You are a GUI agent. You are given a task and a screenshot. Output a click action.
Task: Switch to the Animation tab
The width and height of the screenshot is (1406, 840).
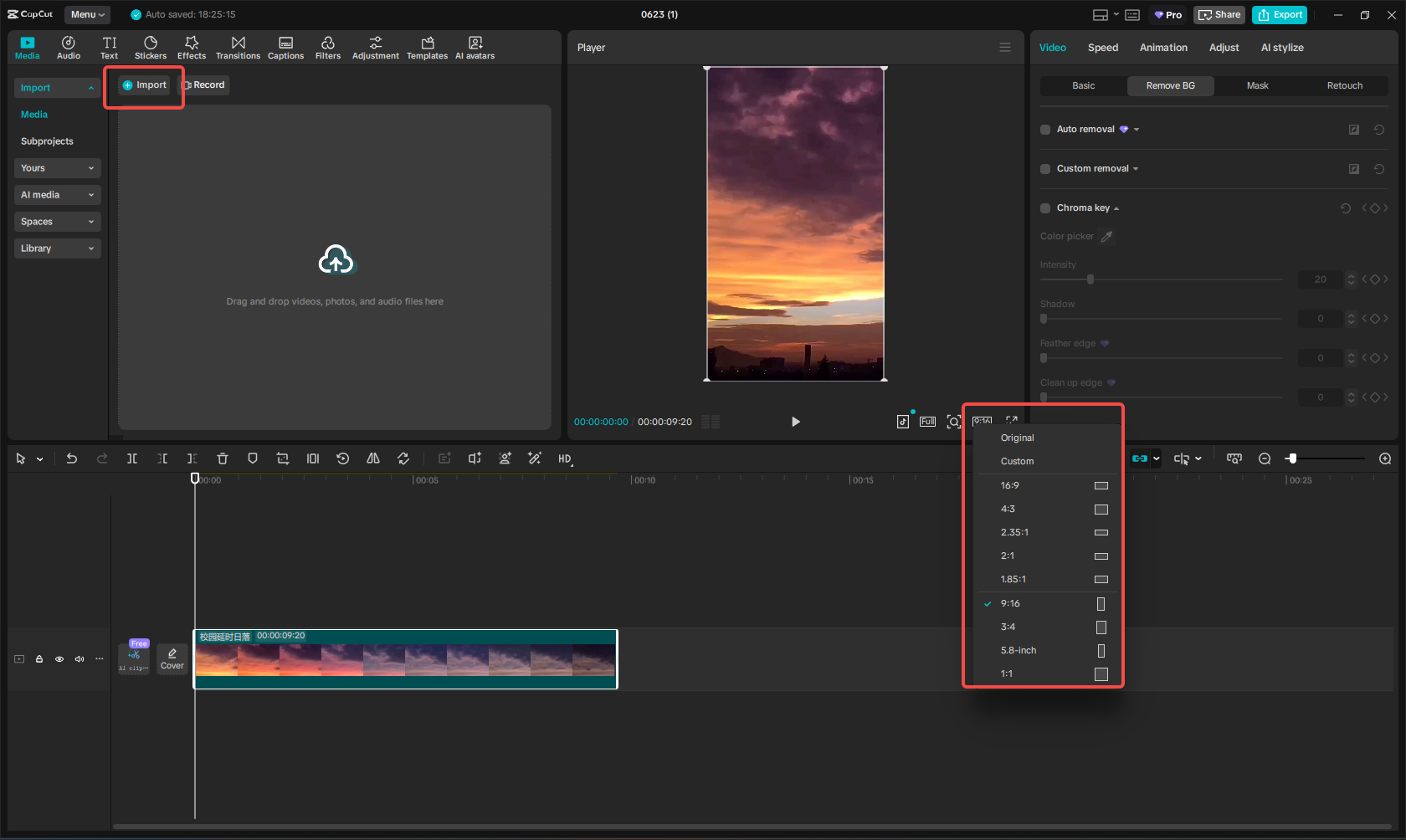[1163, 48]
